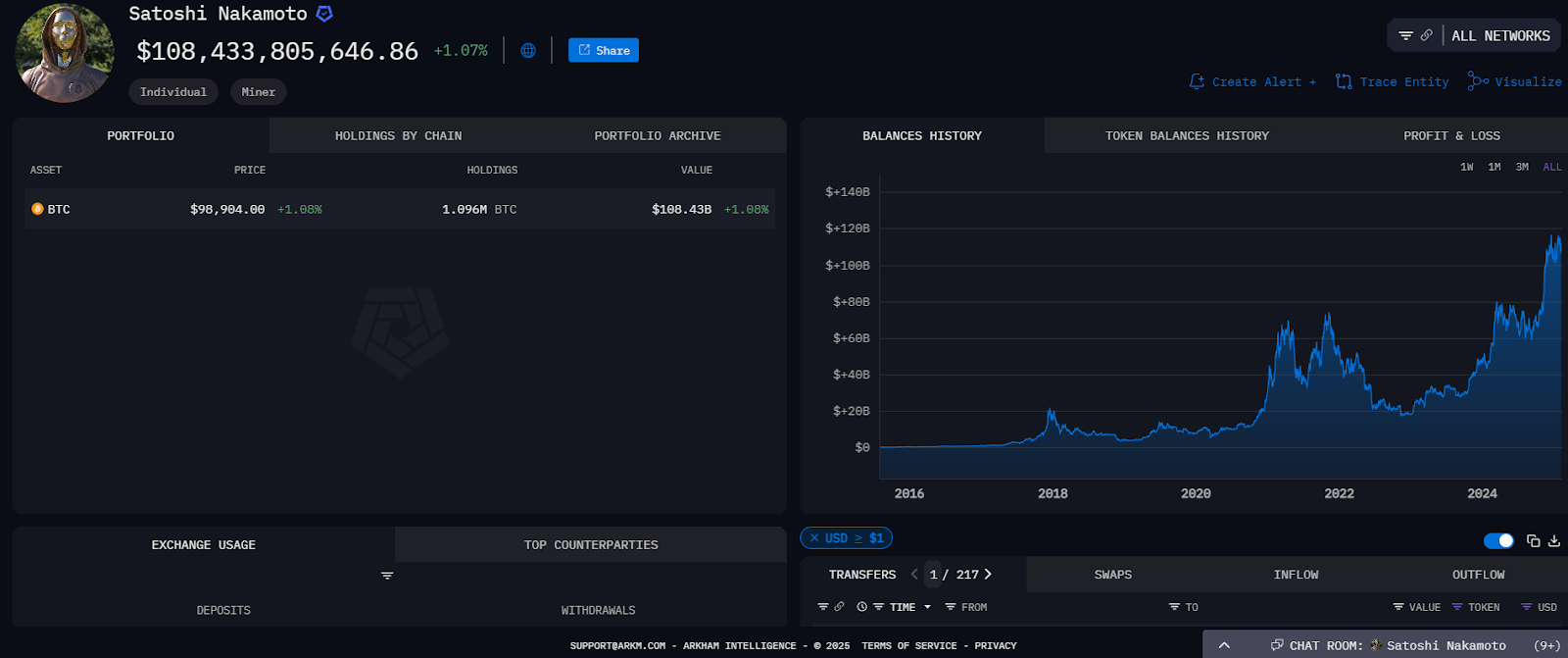Click the BTC price $98,904.00
1568x658 pixels.
pyautogui.click(x=227, y=209)
